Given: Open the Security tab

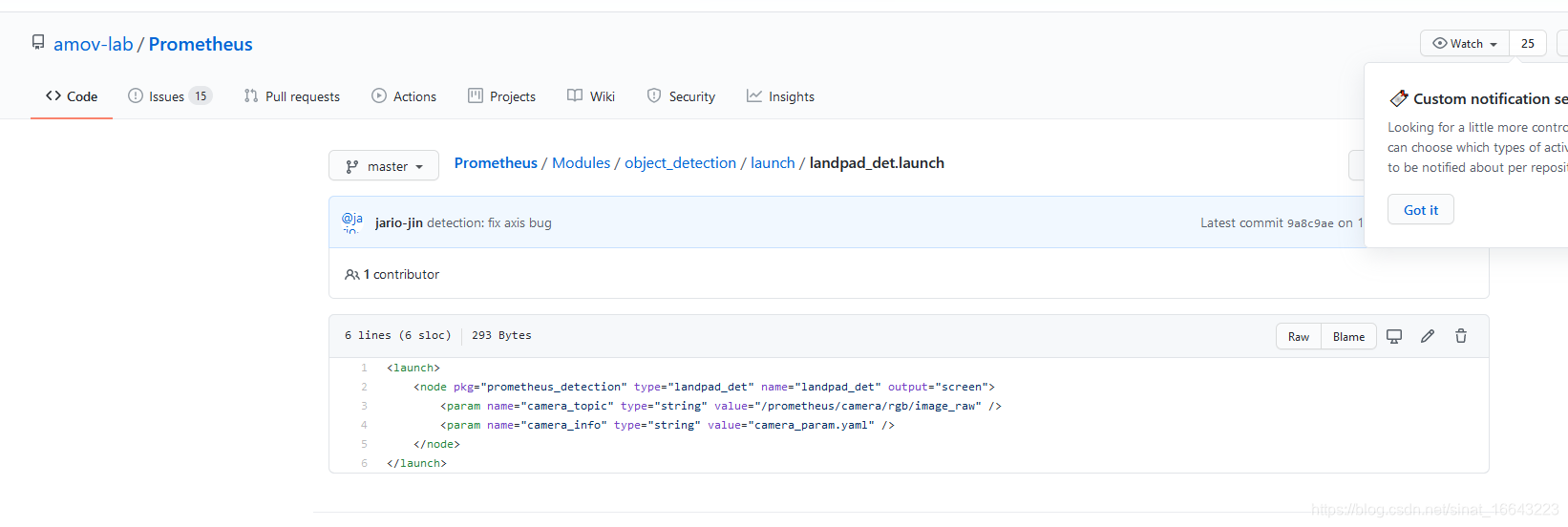Looking at the screenshot, I should click(x=681, y=96).
